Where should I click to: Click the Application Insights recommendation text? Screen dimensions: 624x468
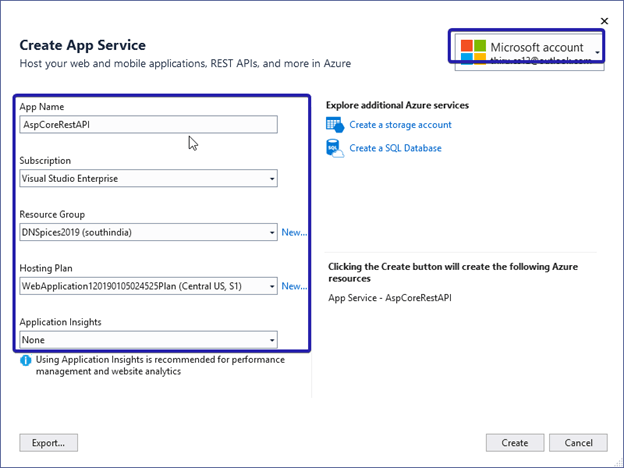click(160, 365)
